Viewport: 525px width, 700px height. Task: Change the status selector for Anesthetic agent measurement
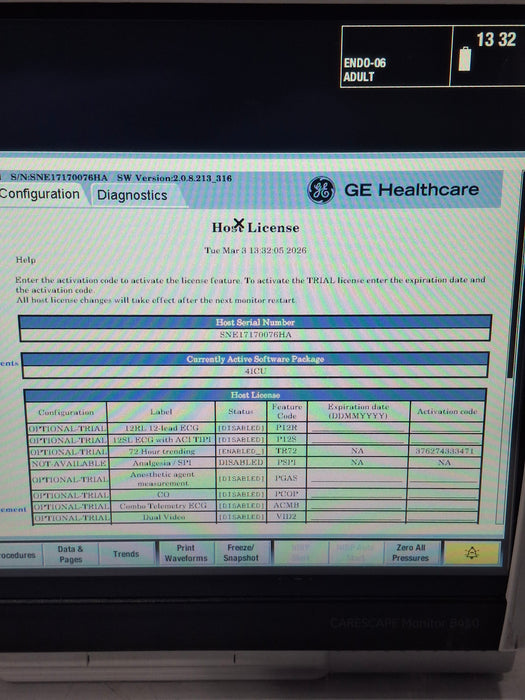click(241, 479)
